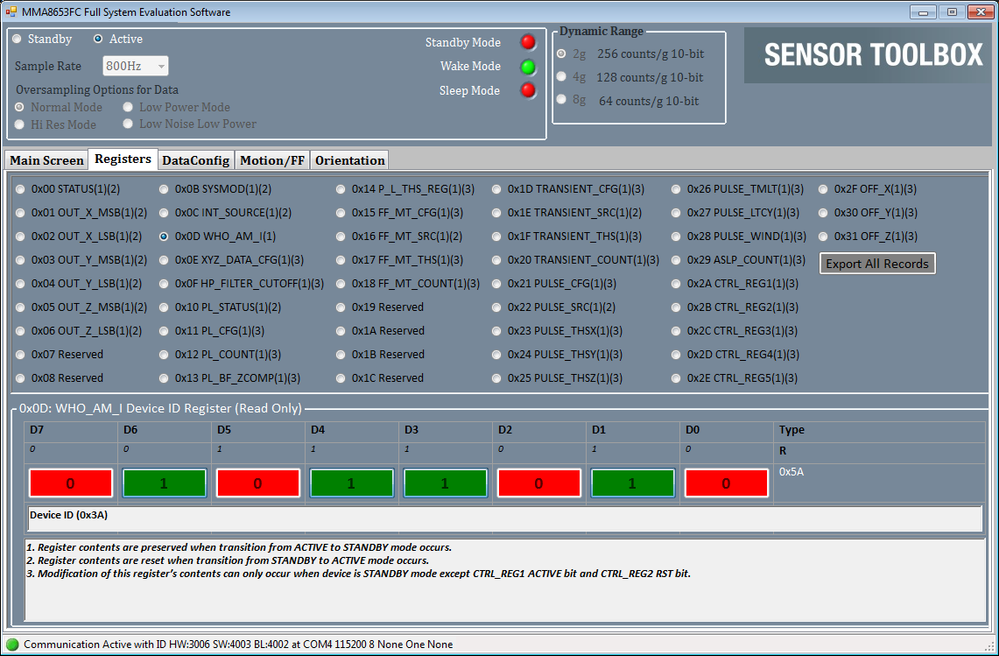999x656 pixels.
Task: Click the 0x5A register value text
Action: click(x=791, y=473)
